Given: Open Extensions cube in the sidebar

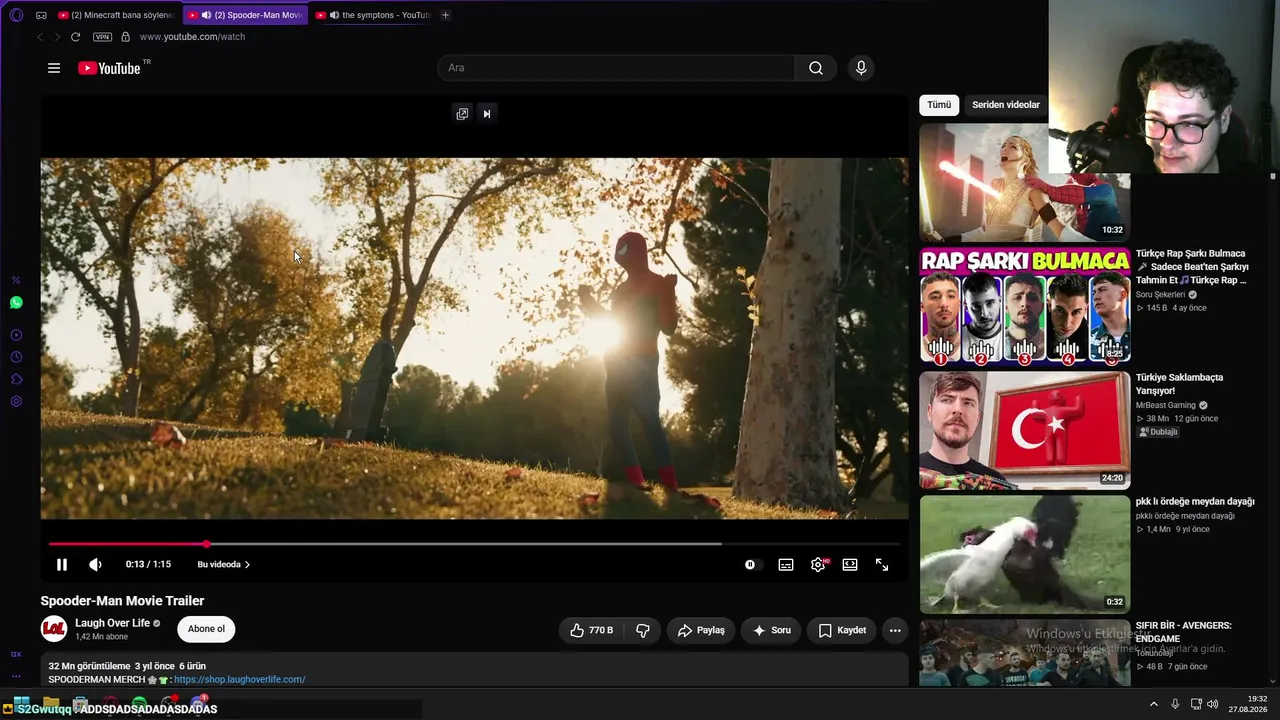Looking at the screenshot, I should pyautogui.click(x=16, y=379).
